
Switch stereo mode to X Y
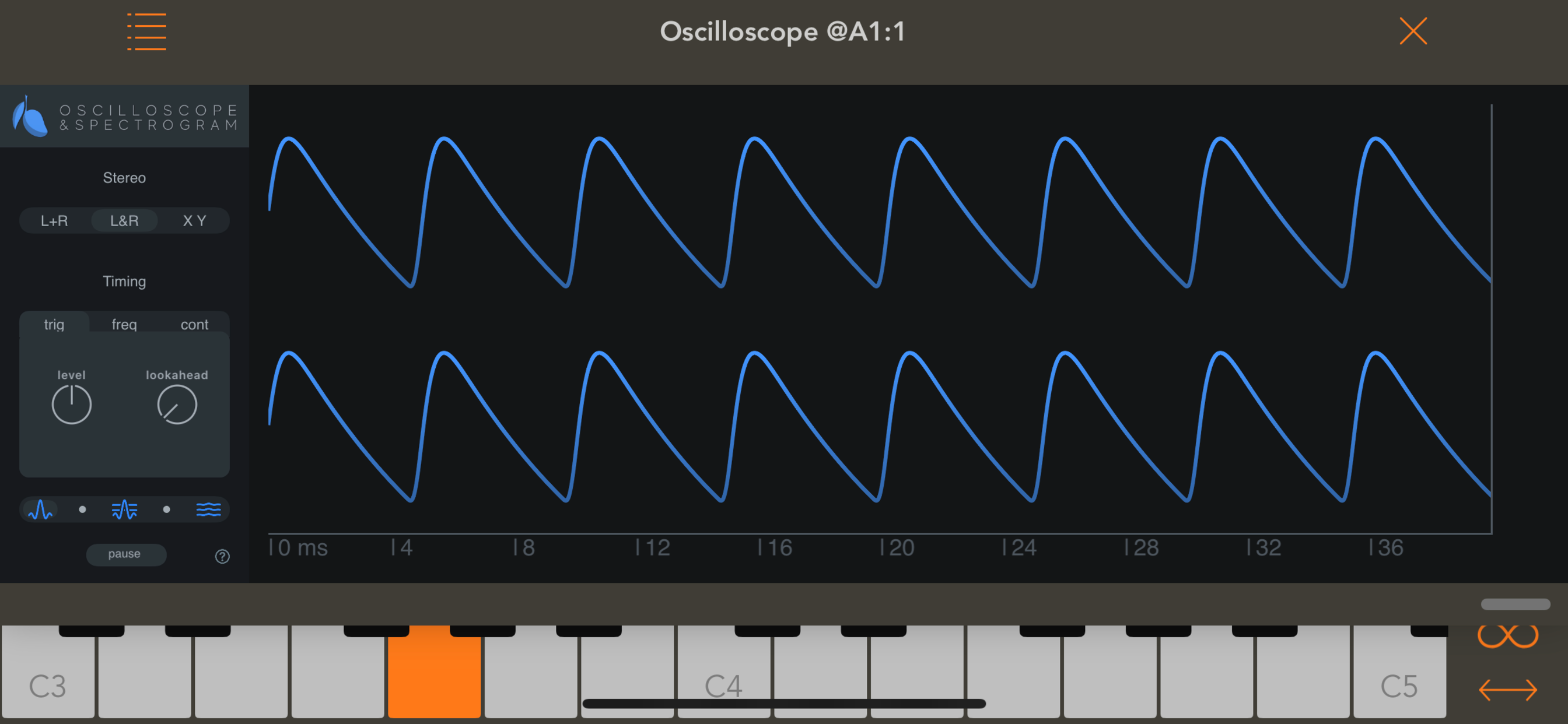[194, 221]
